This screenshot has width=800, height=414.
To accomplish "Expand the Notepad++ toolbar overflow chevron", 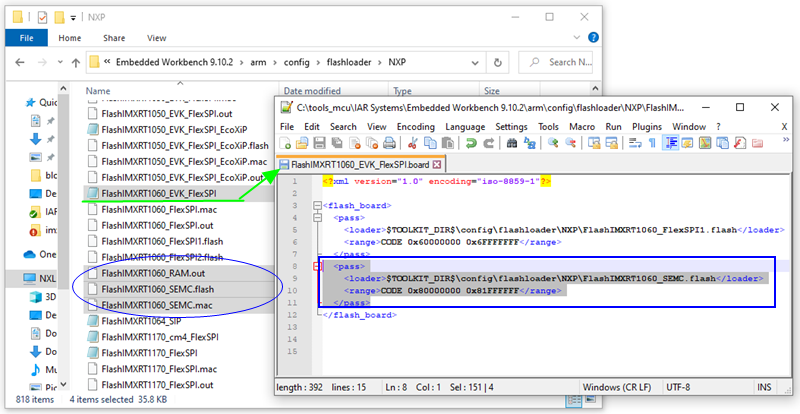I will (x=786, y=140).
